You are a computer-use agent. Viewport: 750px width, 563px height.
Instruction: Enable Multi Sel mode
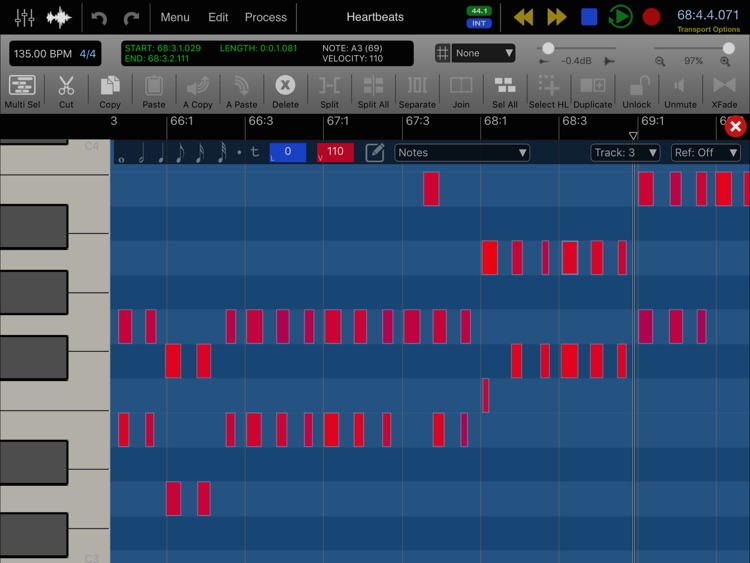click(22, 92)
